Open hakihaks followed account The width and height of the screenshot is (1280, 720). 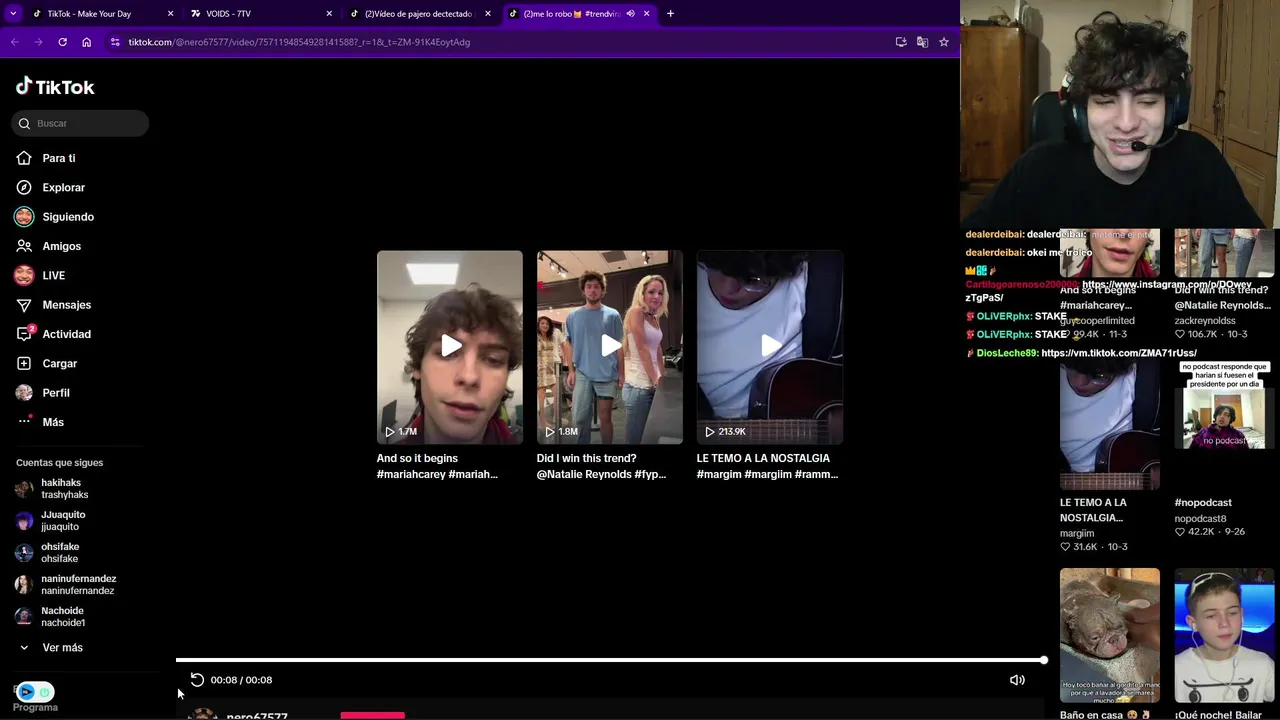pos(66,489)
